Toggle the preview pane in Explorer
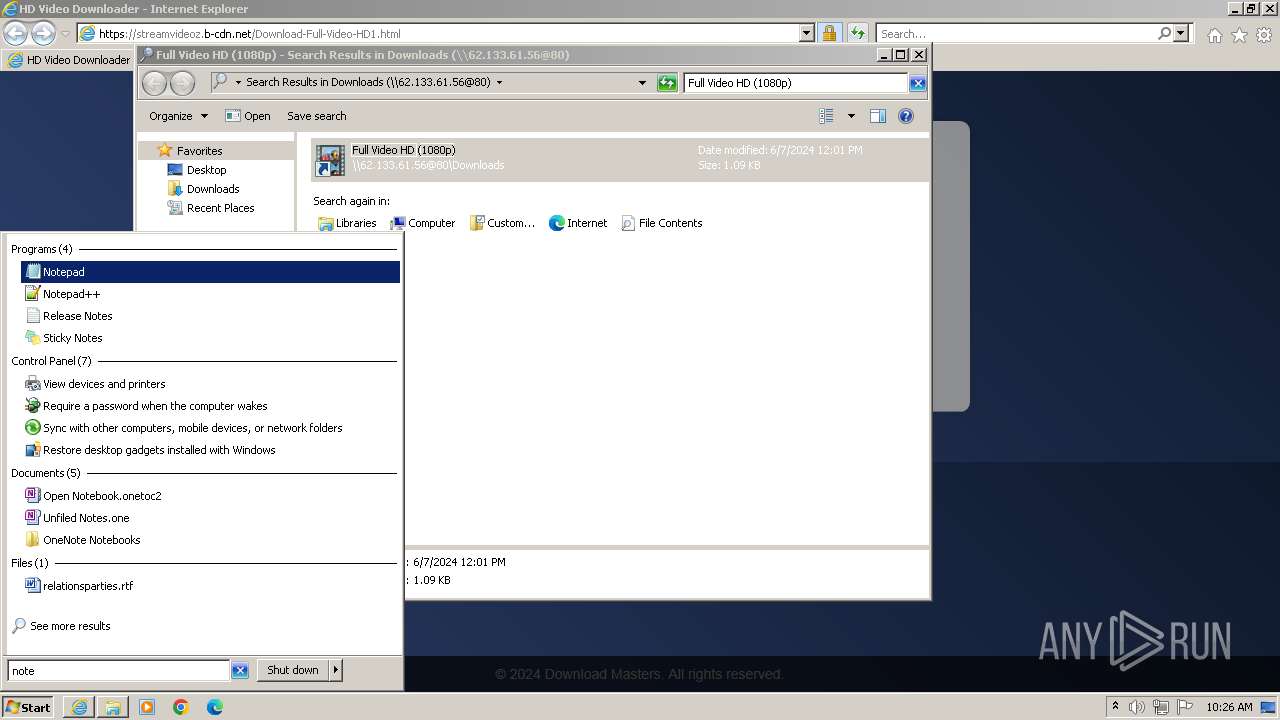 click(877, 116)
